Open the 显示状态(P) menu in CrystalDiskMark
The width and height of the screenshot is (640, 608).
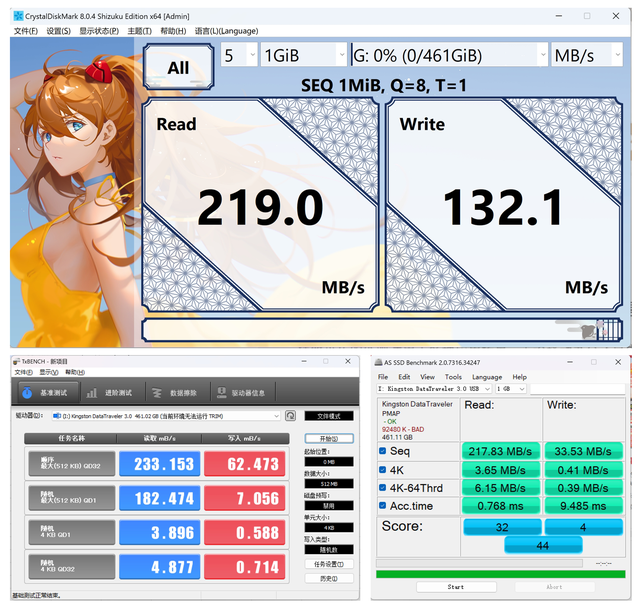pos(99,31)
